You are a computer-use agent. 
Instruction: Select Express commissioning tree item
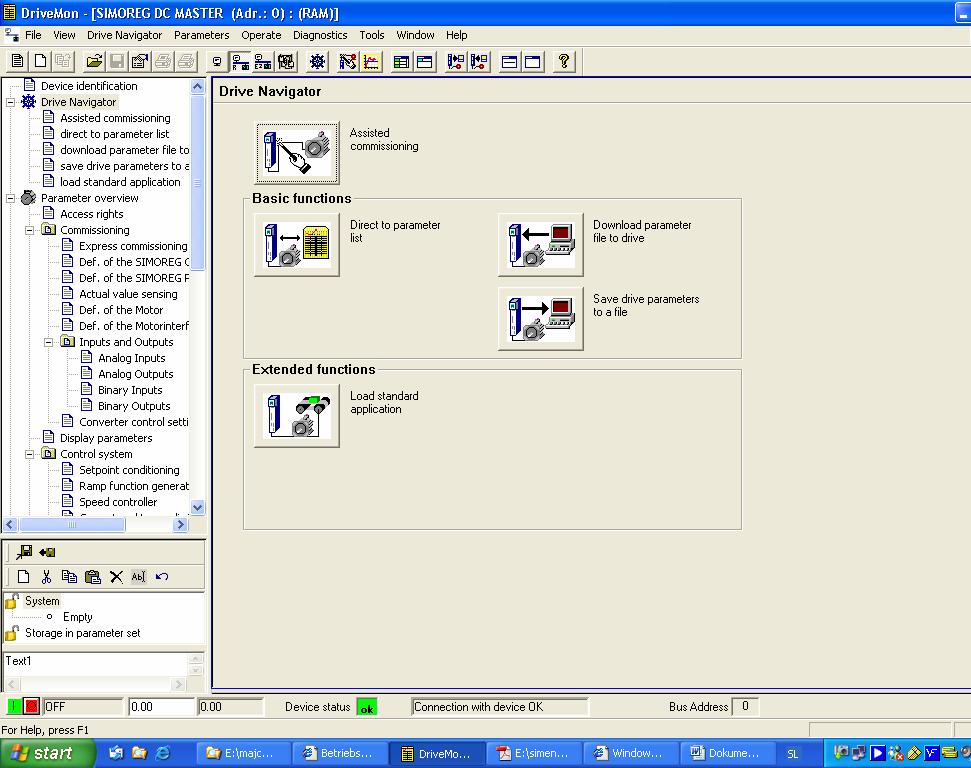tap(133, 247)
